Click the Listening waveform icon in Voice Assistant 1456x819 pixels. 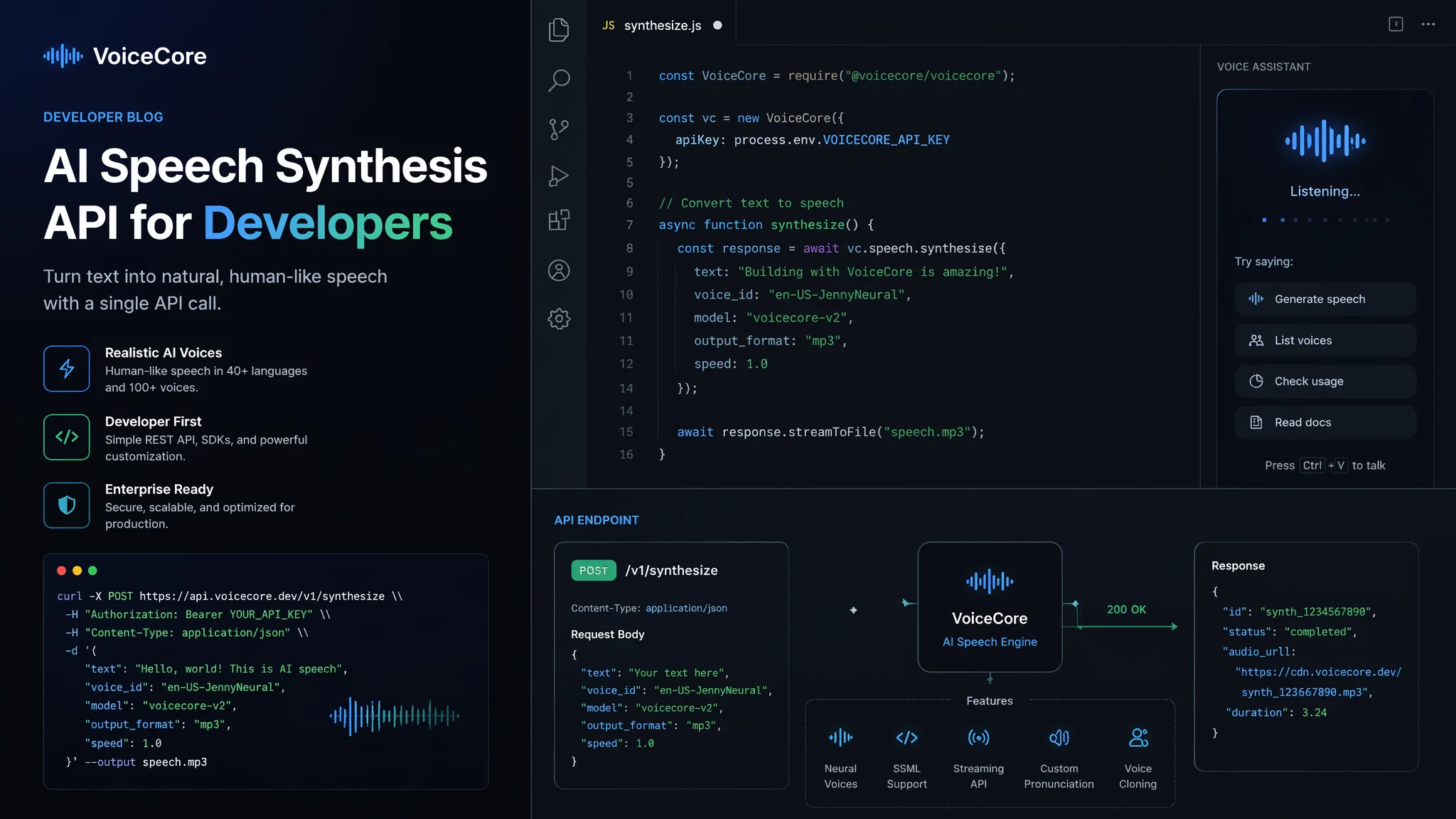pyautogui.click(x=1325, y=141)
